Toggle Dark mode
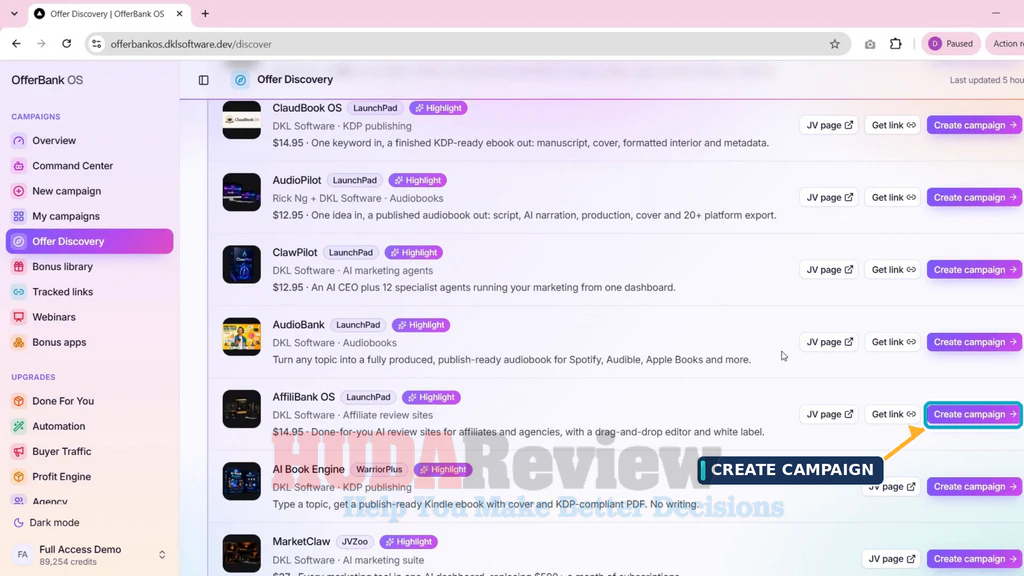The image size is (1024, 576). (46, 522)
